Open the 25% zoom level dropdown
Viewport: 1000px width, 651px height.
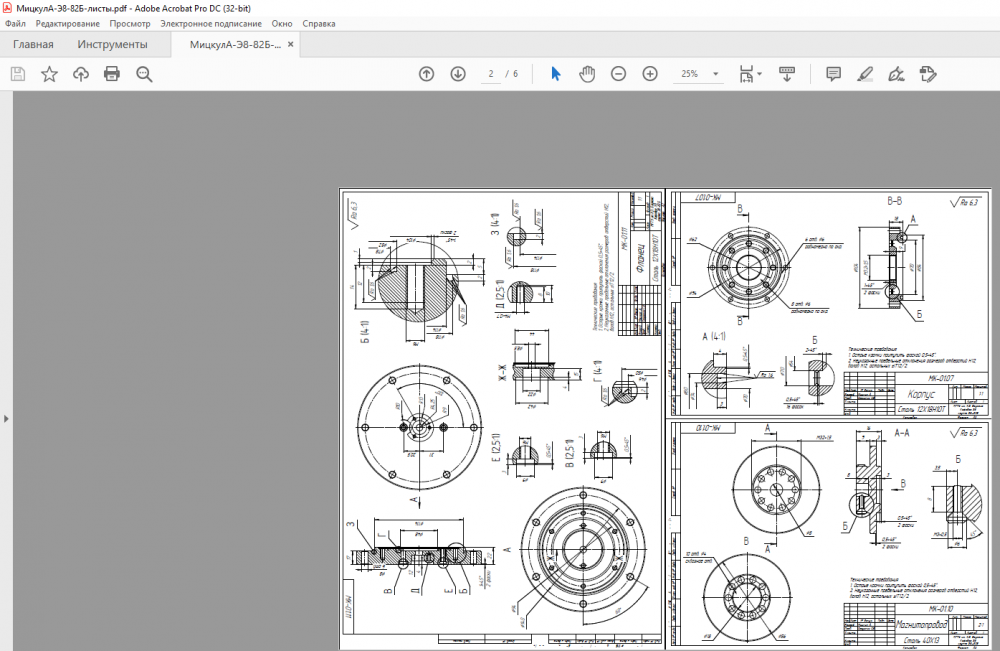point(716,74)
